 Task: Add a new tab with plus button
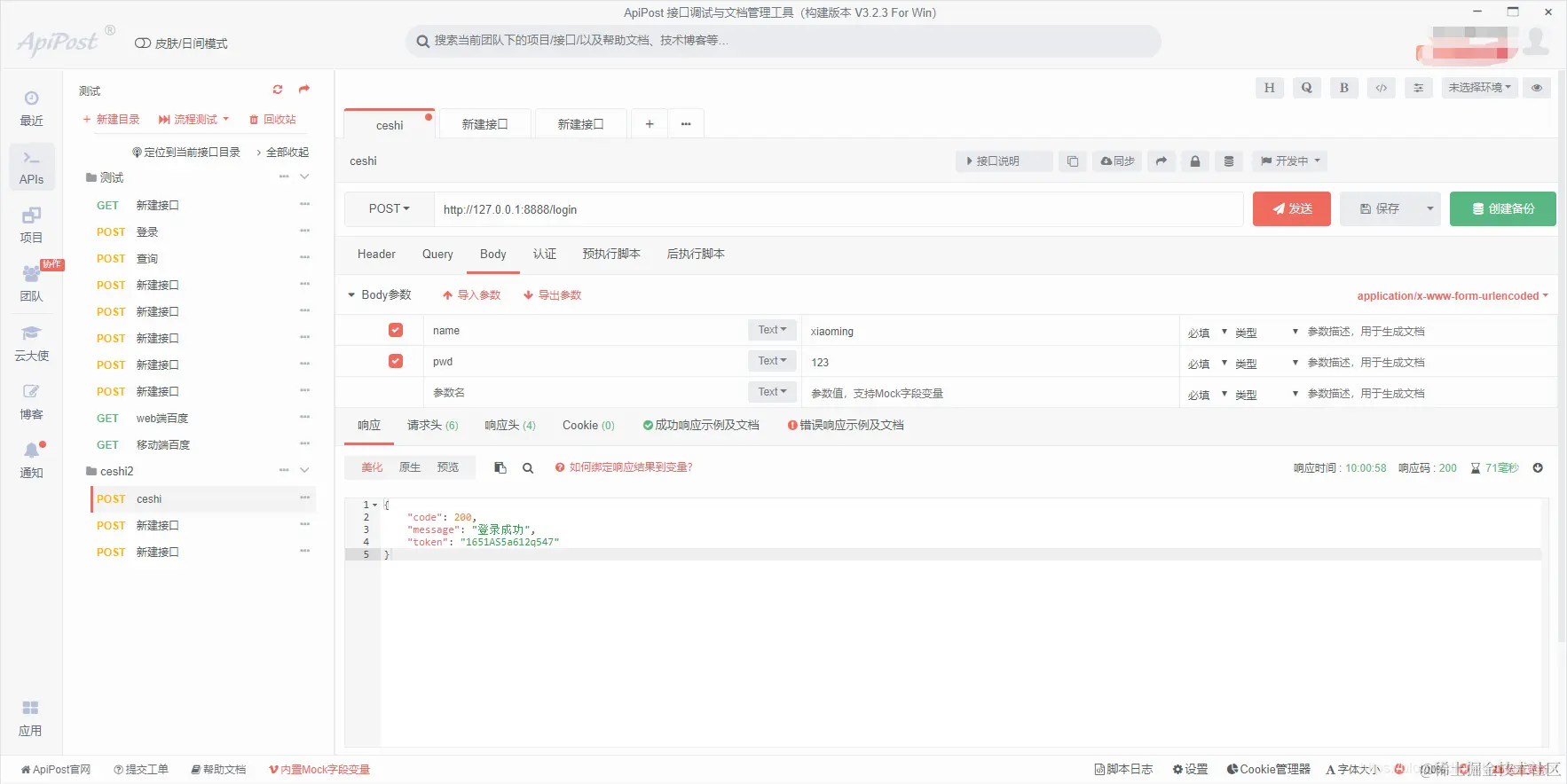click(x=650, y=124)
